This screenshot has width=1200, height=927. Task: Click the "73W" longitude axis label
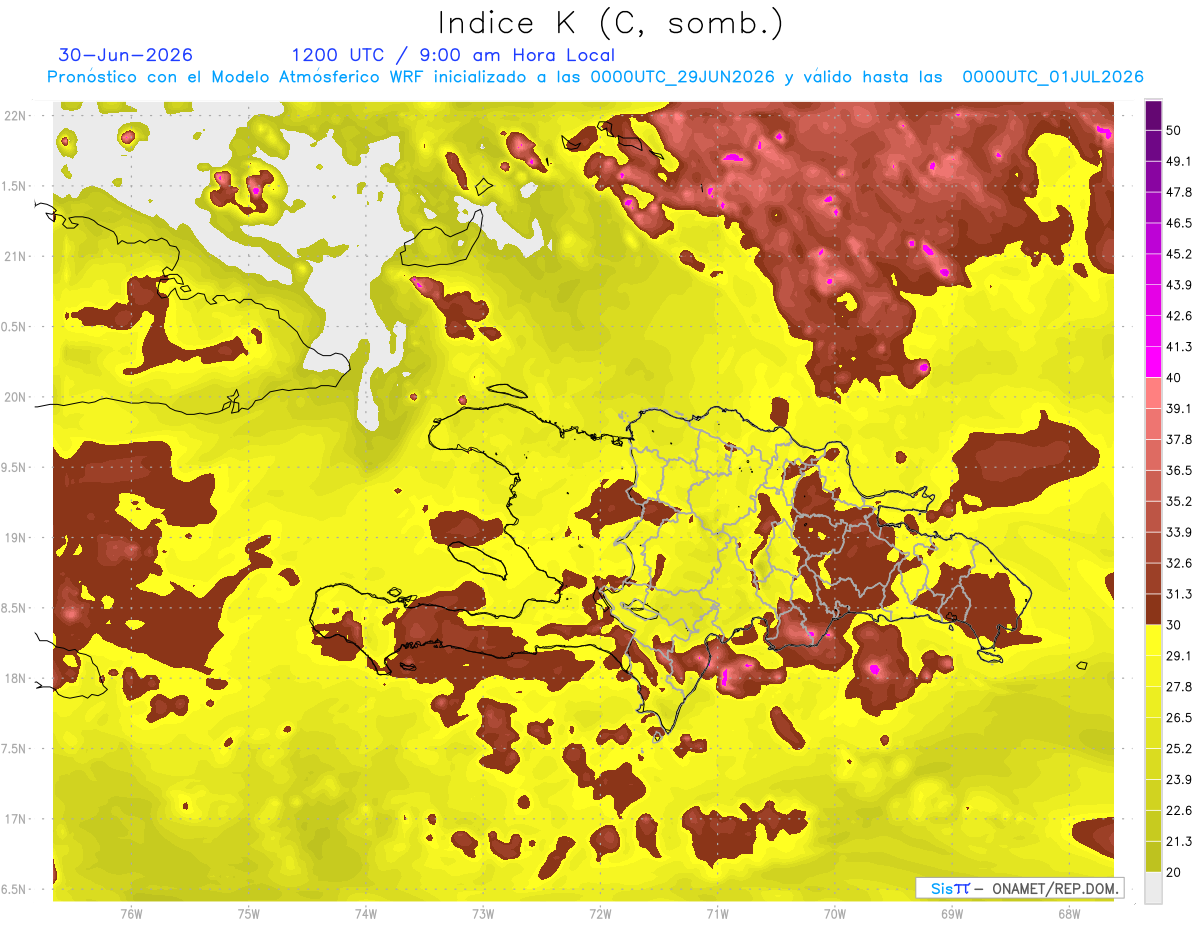(x=483, y=913)
